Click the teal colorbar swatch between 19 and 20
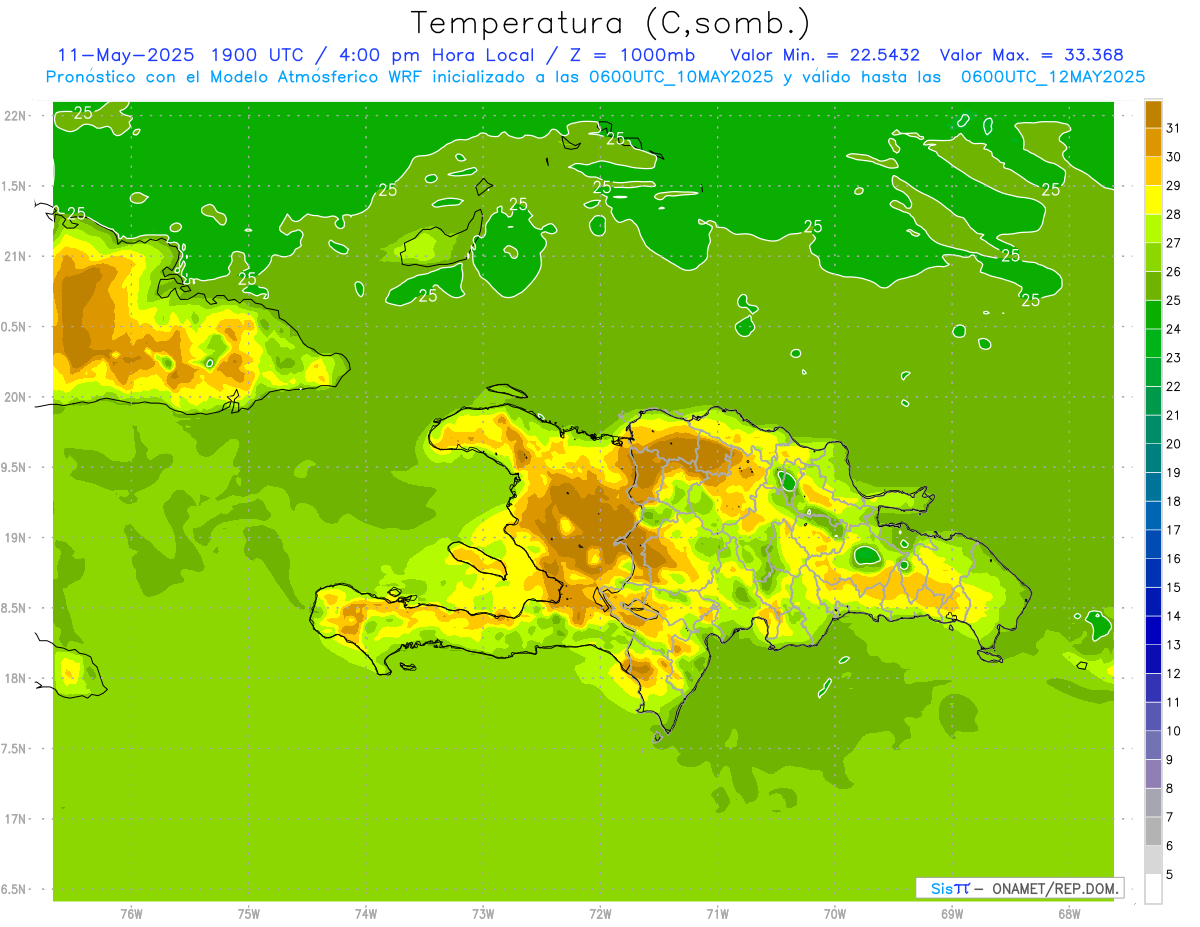The width and height of the screenshot is (1200, 927). click(1153, 458)
